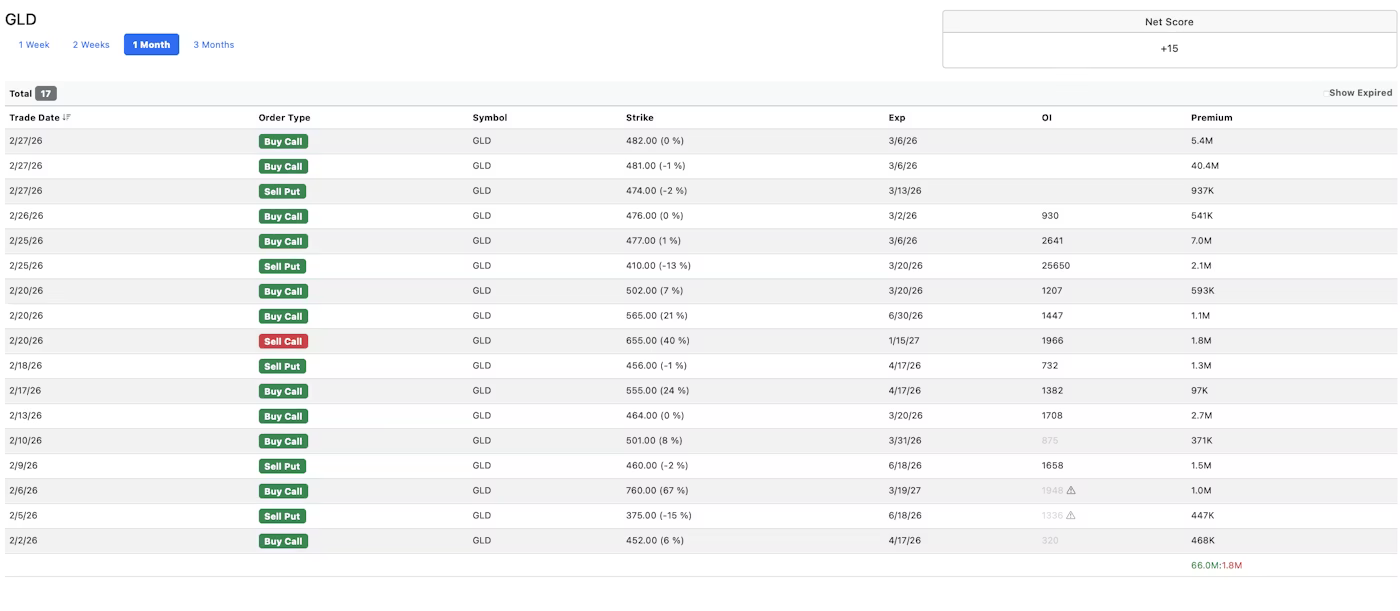
Task: Click strike 555.00 (24 %)
Action: tap(657, 391)
